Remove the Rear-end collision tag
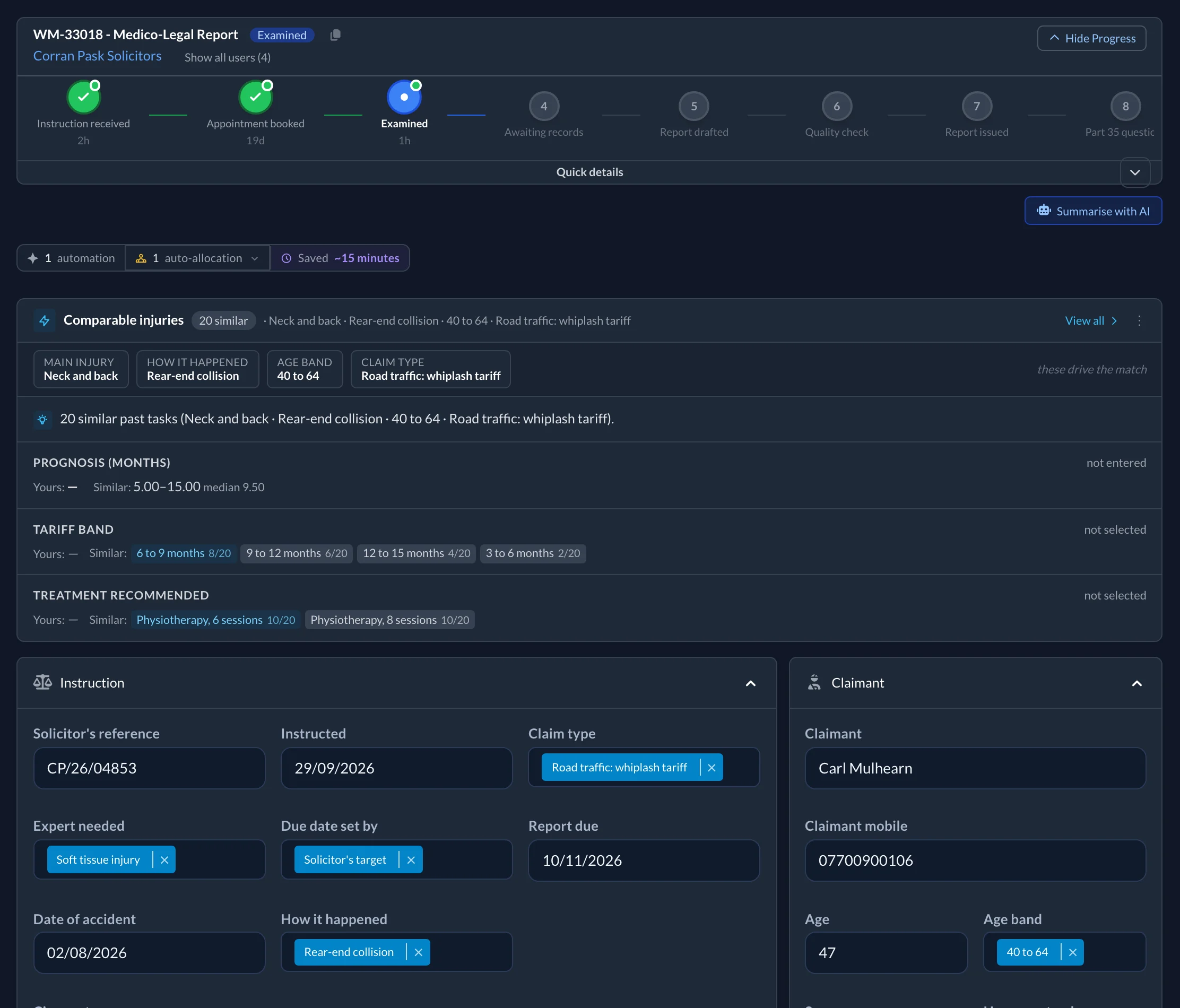1180x1008 pixels. [418, 952]
